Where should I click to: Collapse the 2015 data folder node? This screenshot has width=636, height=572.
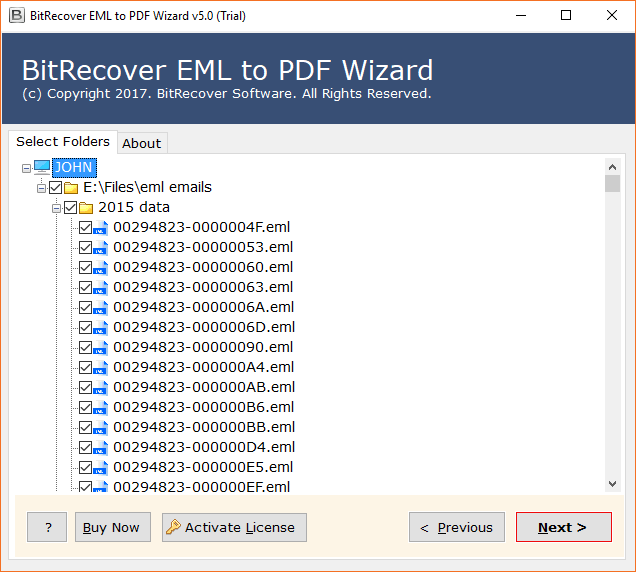[x=56, y=209]
